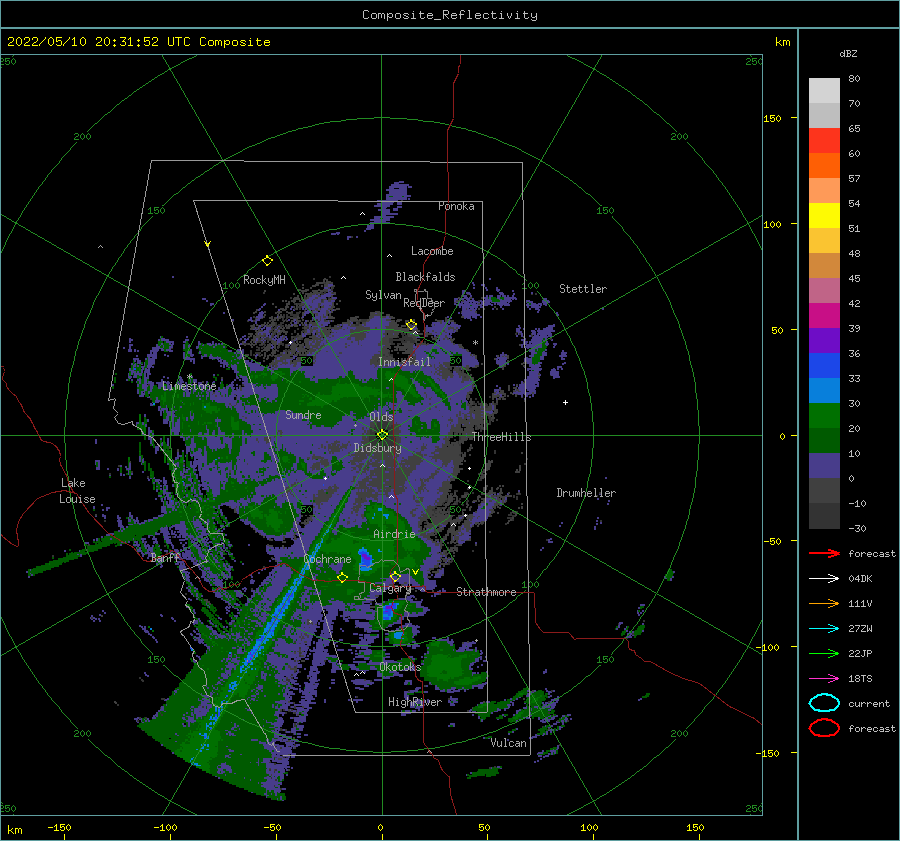Click the Innisfail city label

tap(404, 362)
